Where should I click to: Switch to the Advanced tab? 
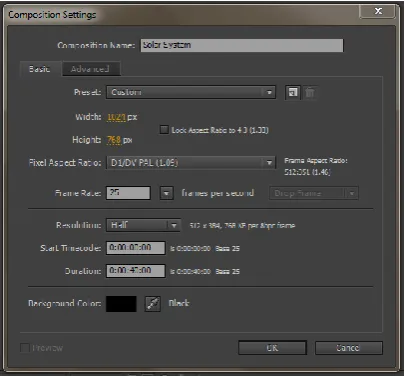[x=90, y=69]
